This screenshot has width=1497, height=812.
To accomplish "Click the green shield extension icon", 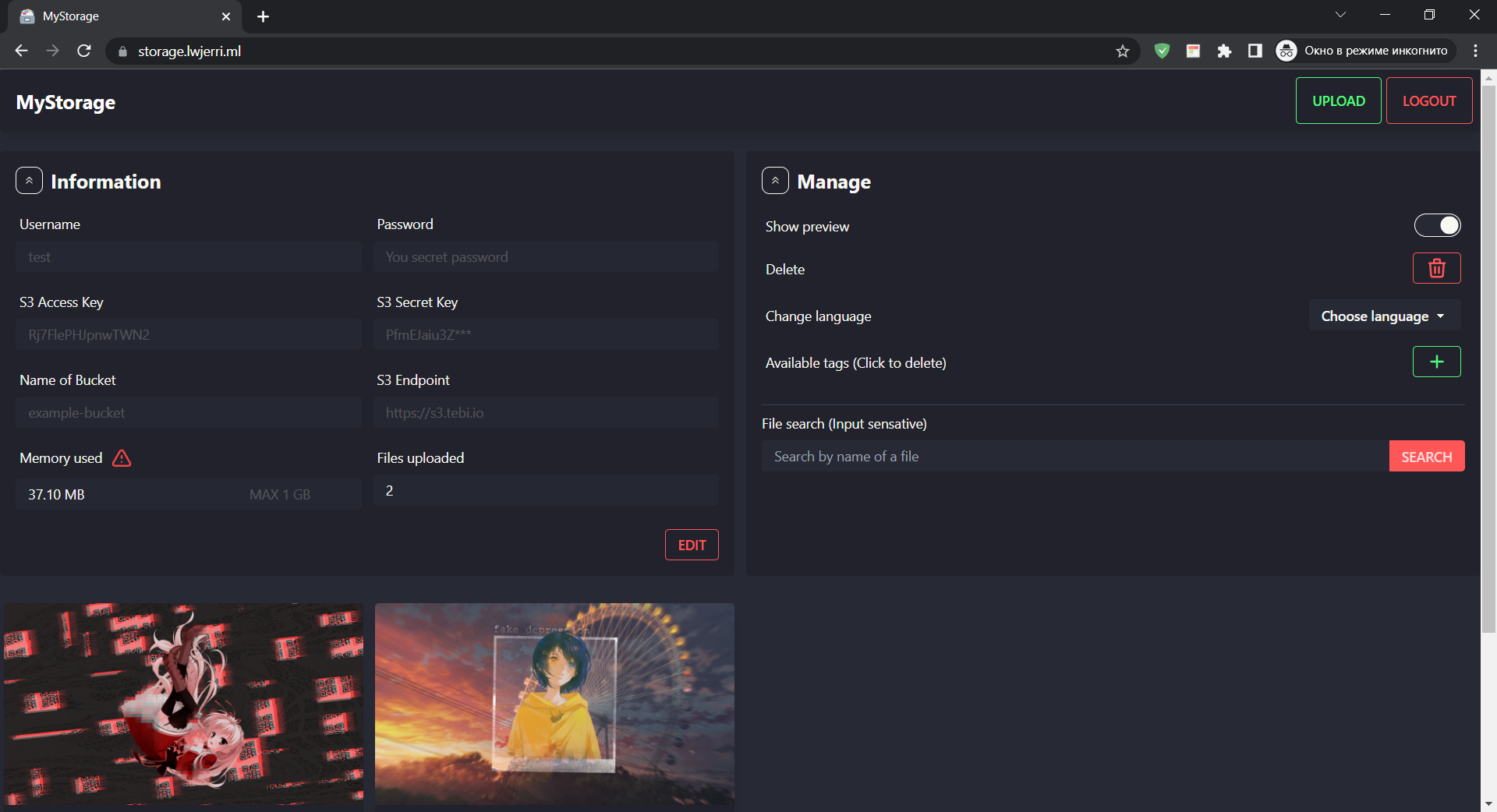I will pyautogui.click(x=1162, y=51).
